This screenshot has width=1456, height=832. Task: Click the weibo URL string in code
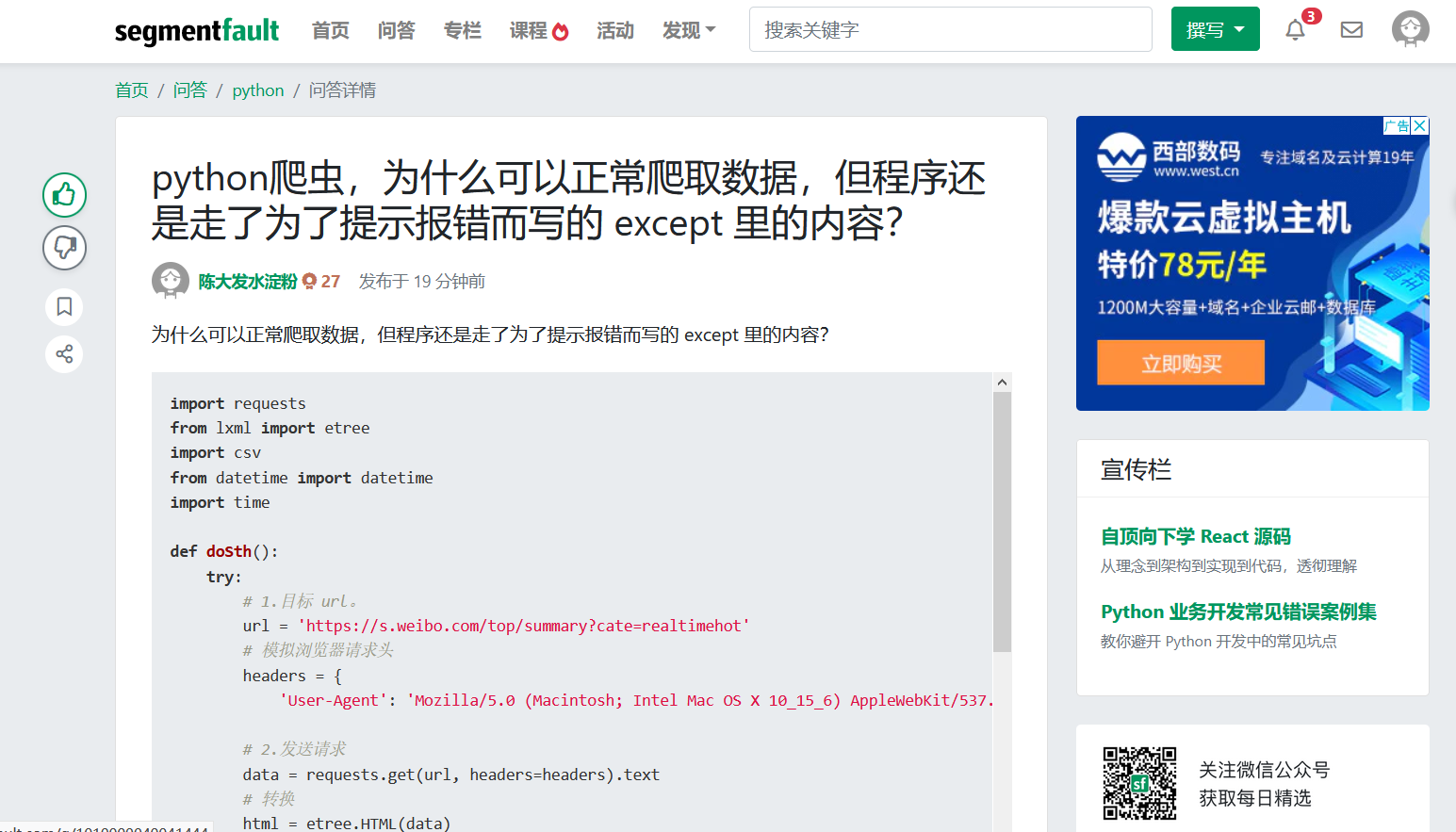tap(524, 626)
